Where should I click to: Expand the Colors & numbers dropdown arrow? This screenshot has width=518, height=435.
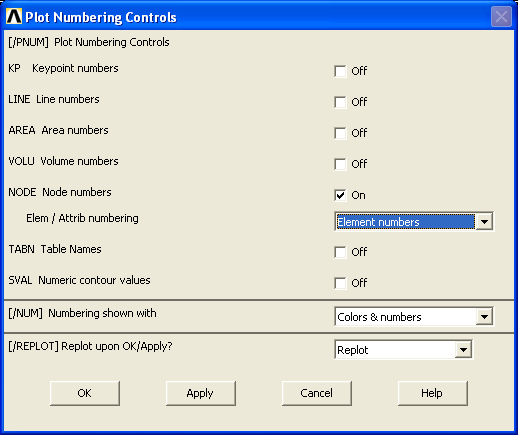[x=484, y=316]
